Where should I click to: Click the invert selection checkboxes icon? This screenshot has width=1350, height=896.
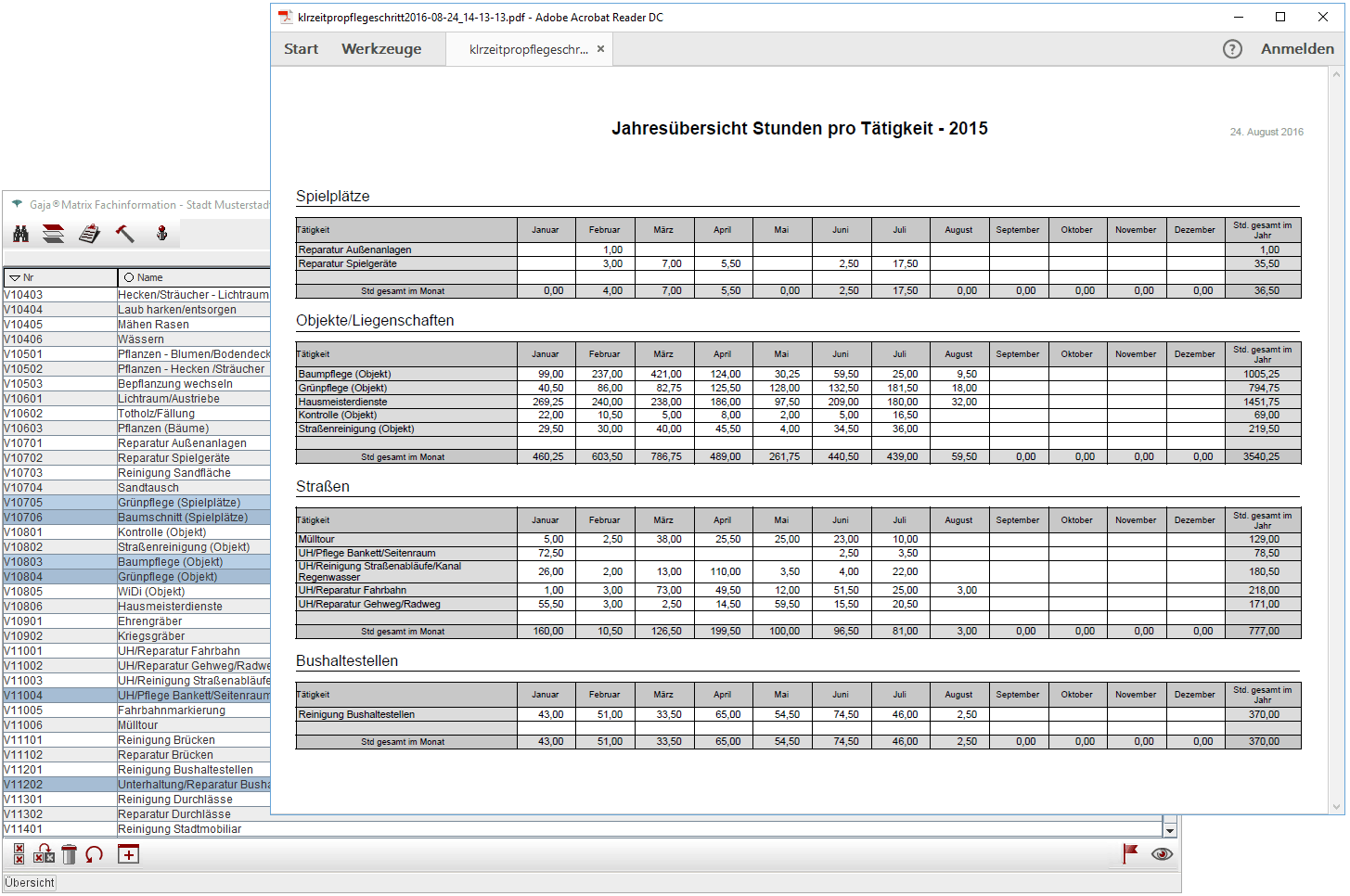point(44,854)
